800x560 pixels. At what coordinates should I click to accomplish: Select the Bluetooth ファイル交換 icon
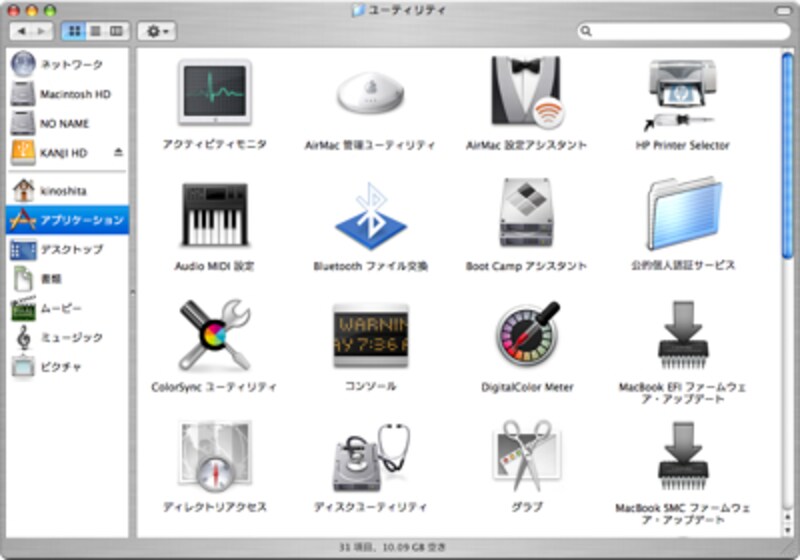click(x=370, y=216)
